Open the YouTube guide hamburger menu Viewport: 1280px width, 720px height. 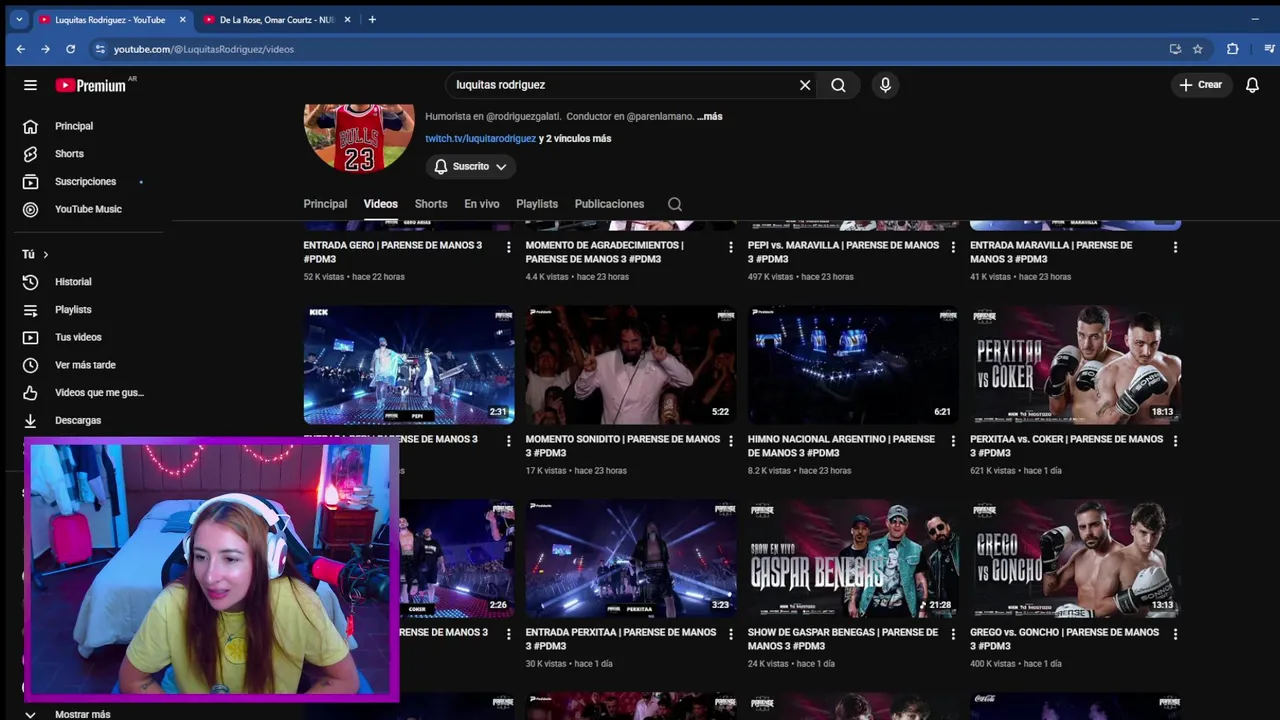pyautogui.click(x=30, y=85)
